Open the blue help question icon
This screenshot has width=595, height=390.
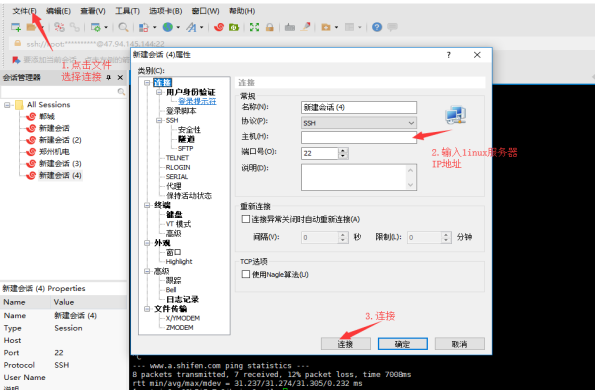pos(377,27)
